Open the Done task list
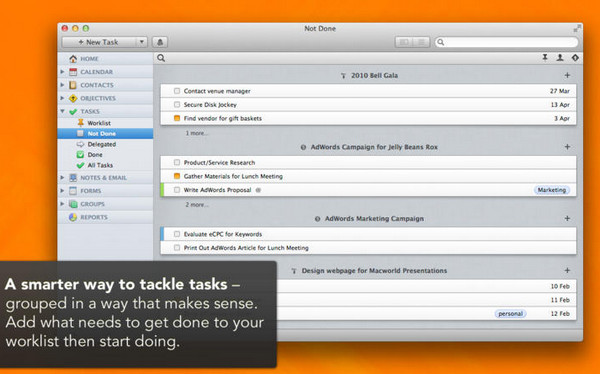Image resolution: width=600 pixels, height=374 pixels. (105, 155)
